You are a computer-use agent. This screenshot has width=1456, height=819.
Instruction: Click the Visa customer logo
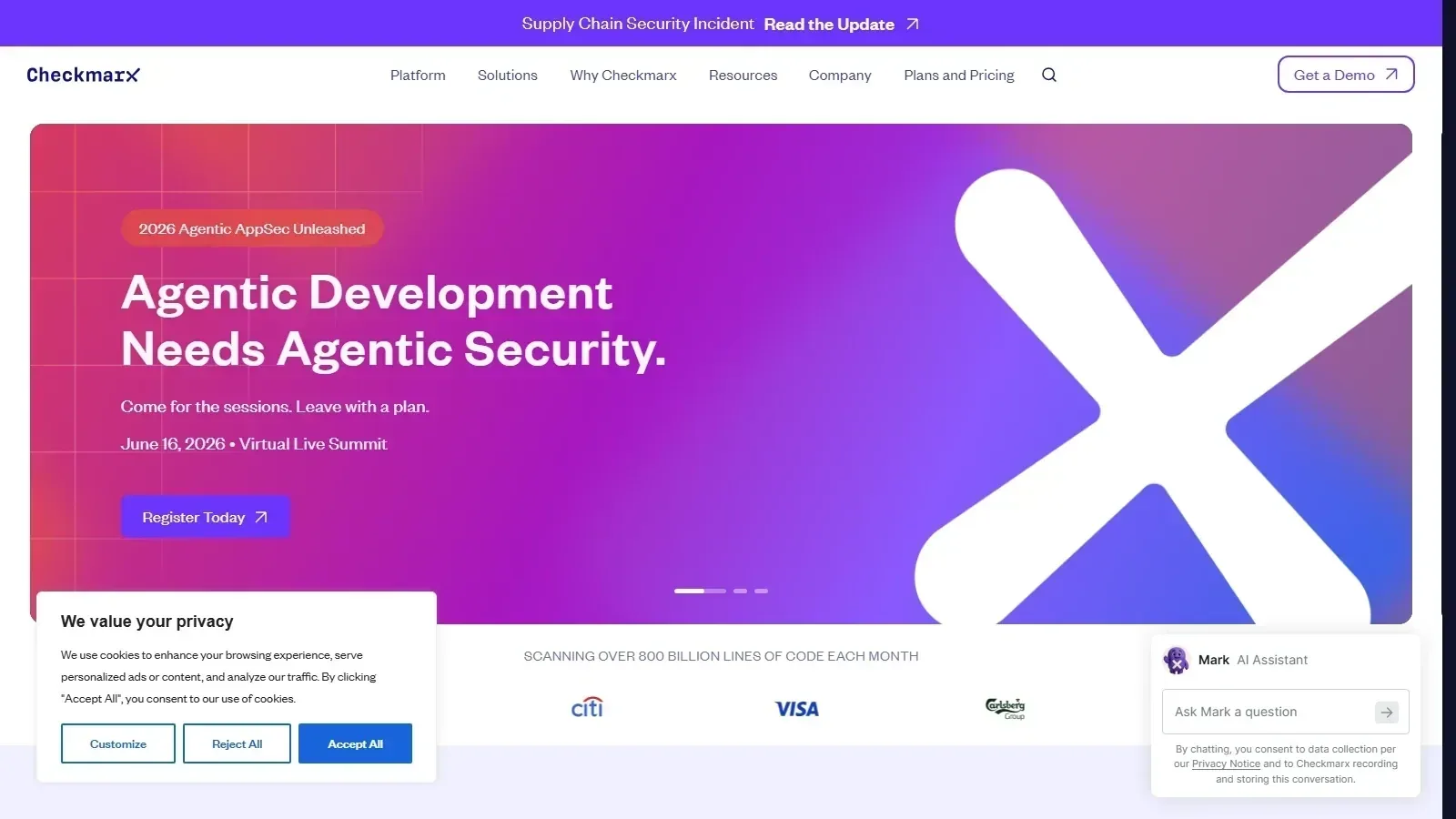[x=797, y=709]
